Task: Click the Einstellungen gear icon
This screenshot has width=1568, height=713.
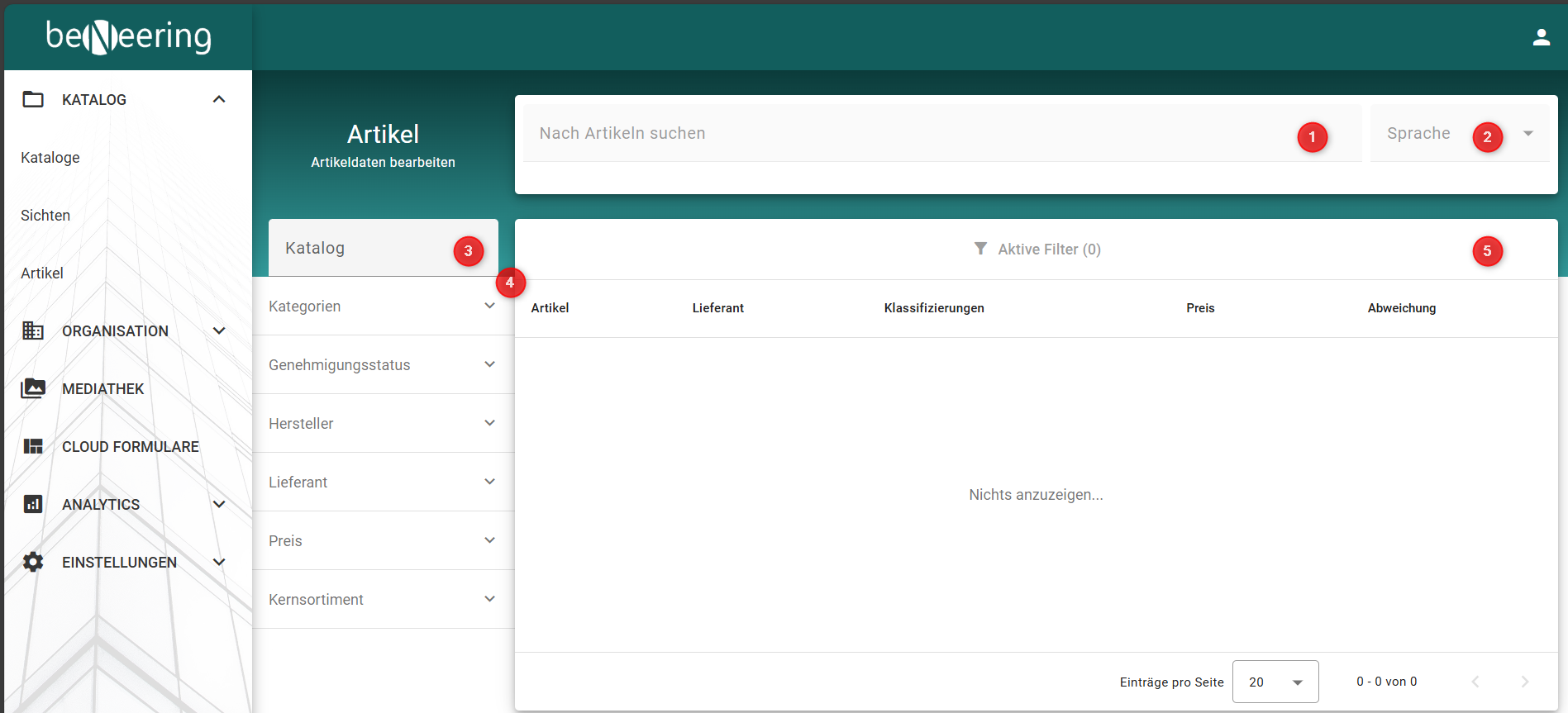Action: (x=33, y=562)
